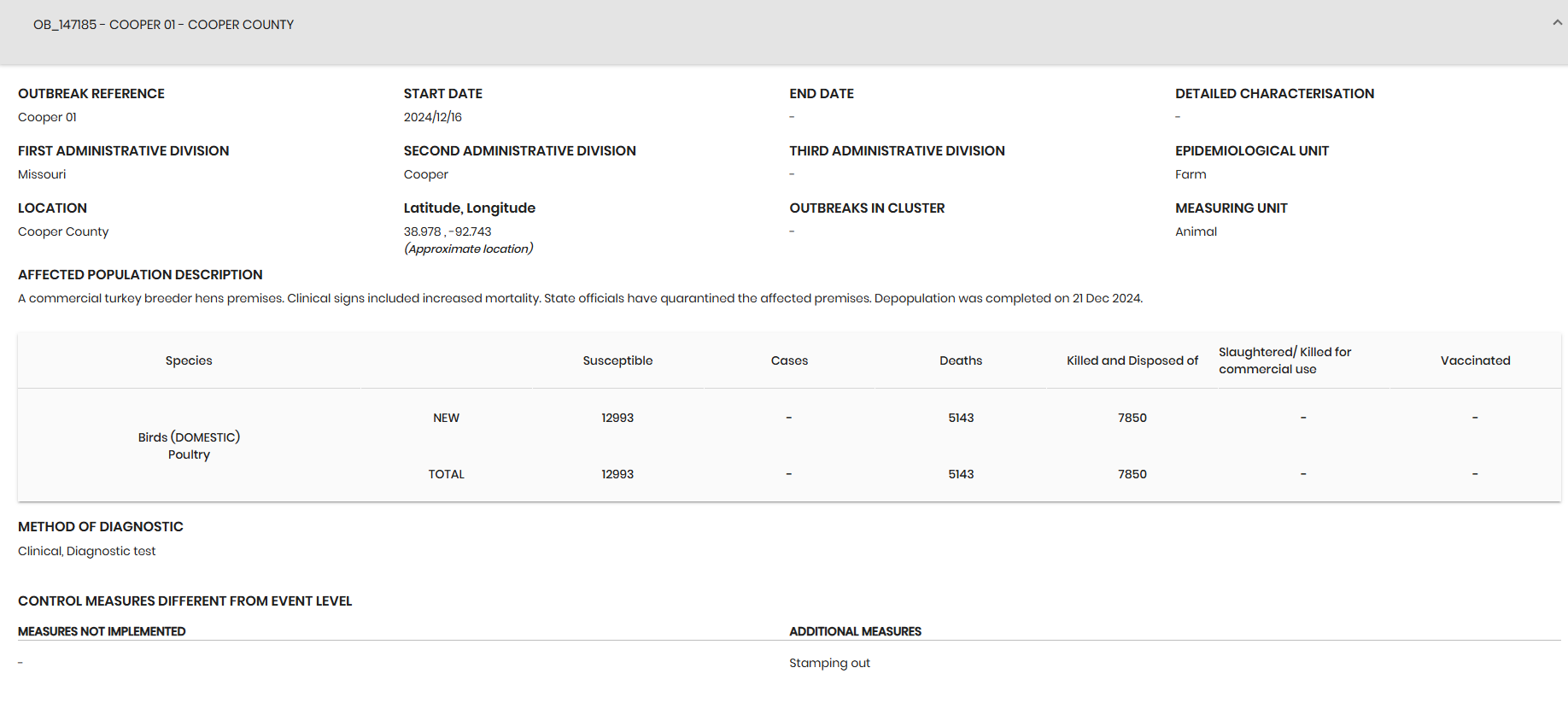The image size is (1568, 703).
Task: Select the start date value 2024/12/16
Action: click(433, 117)
